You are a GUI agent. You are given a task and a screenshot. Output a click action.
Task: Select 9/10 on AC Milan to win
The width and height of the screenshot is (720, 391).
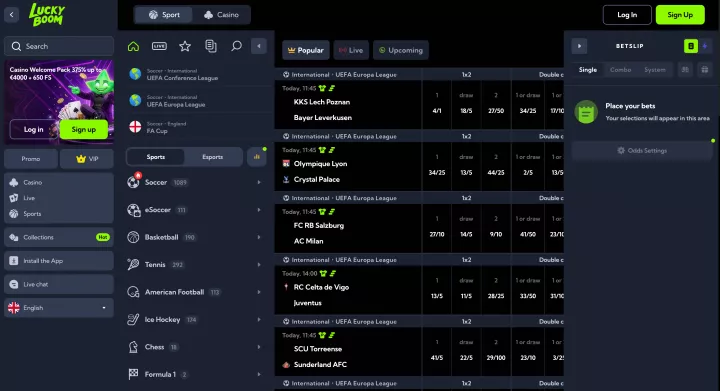(496, 228)
